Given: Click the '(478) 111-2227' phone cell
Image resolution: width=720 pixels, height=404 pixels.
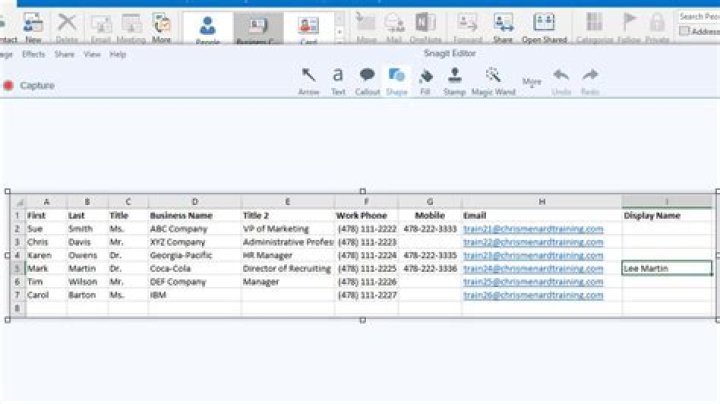Looking at the screenshot, I should pos(367,295).
